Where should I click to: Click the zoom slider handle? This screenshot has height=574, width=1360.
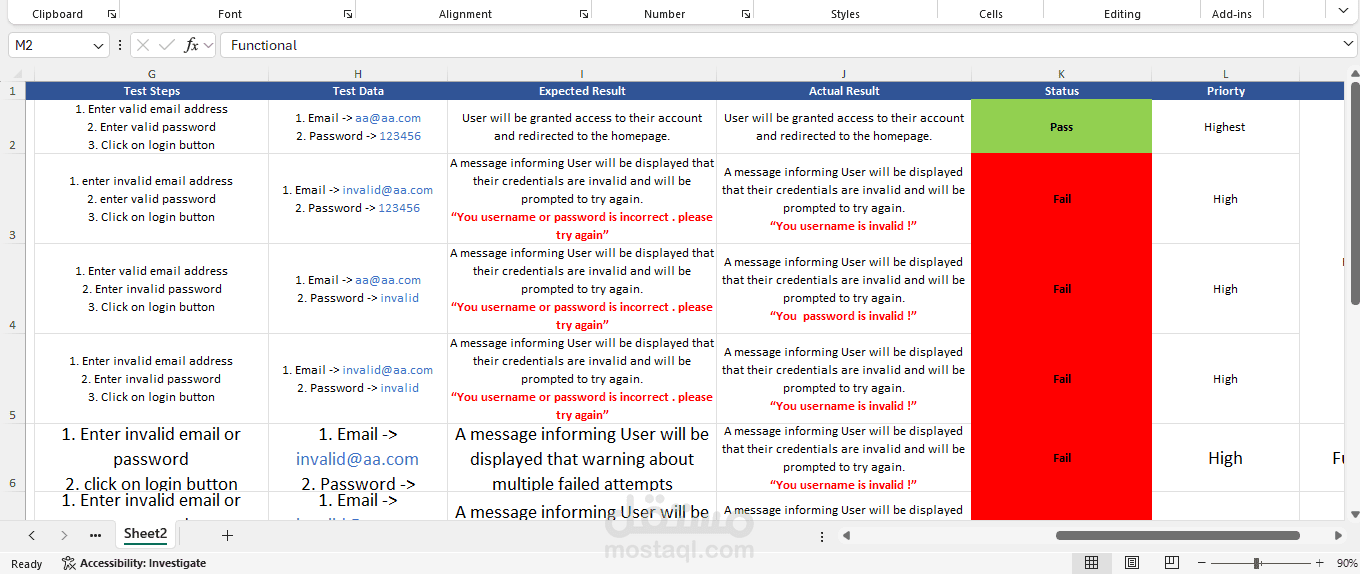point(1256,563)
